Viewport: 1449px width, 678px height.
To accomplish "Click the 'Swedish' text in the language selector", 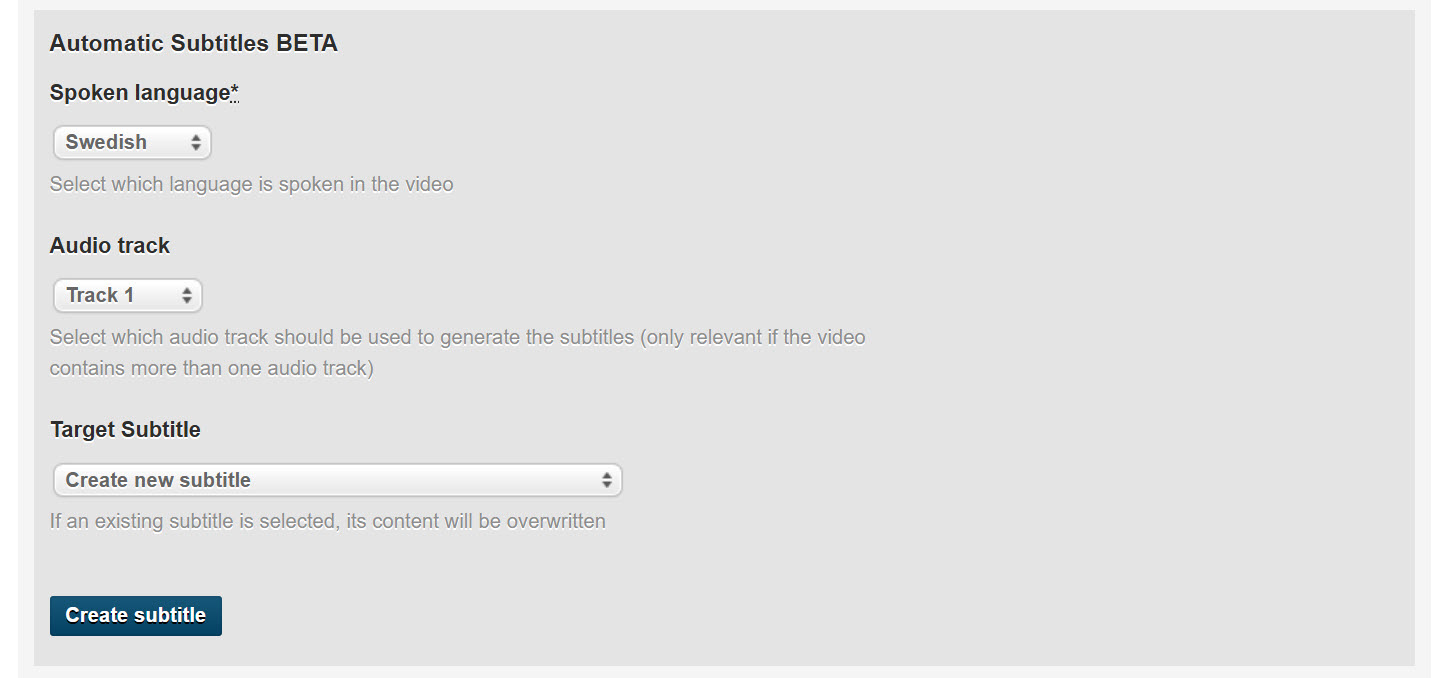I will 106,143.
